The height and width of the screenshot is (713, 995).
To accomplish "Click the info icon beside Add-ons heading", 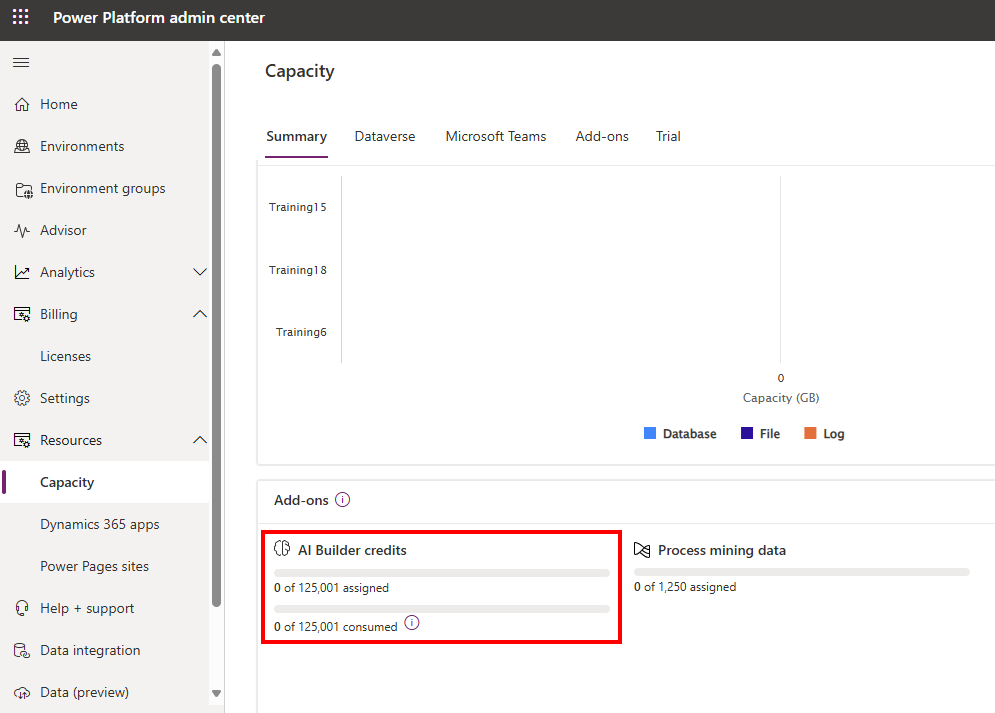I will [343, 500].
